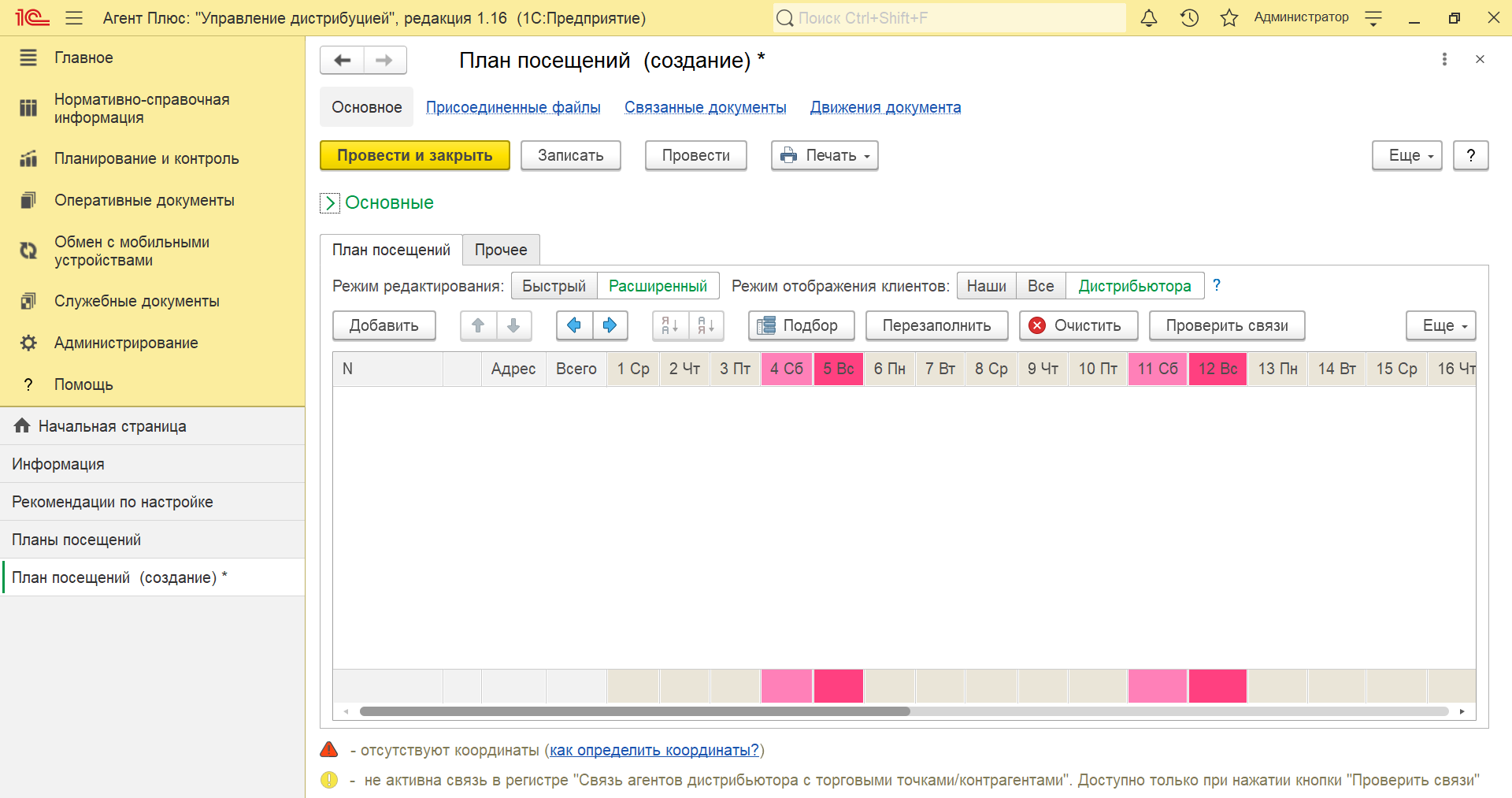Shift period right with blue right arrow

point(610,325)
